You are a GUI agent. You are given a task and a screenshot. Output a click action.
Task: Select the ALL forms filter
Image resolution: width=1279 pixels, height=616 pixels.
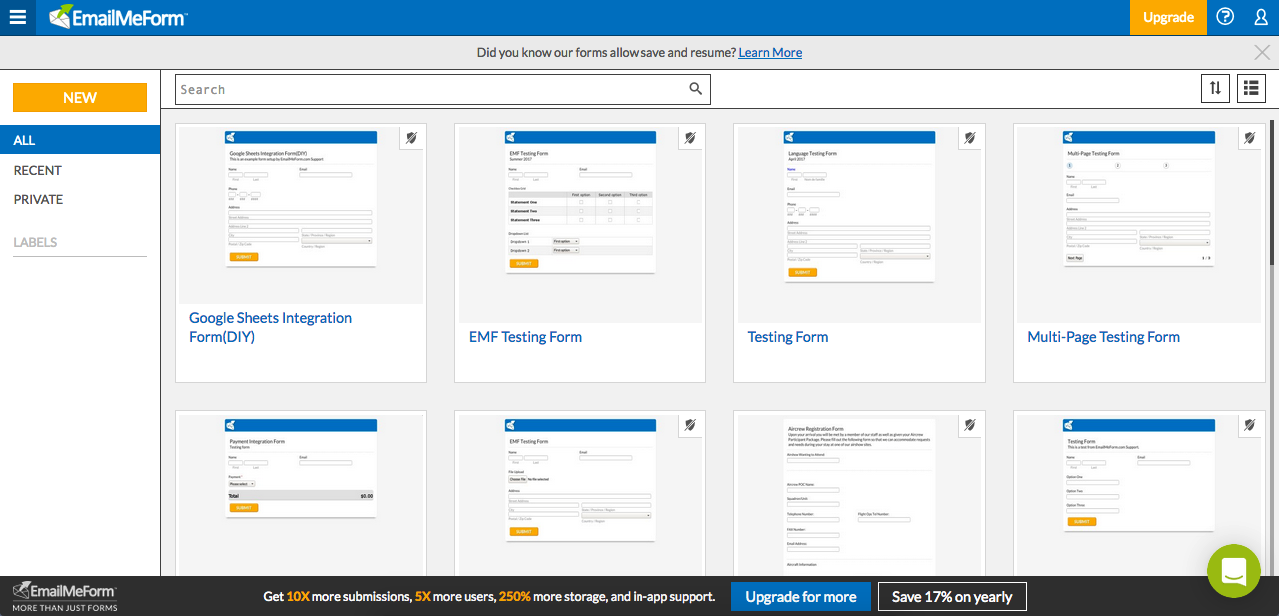(x=80, y=140)
